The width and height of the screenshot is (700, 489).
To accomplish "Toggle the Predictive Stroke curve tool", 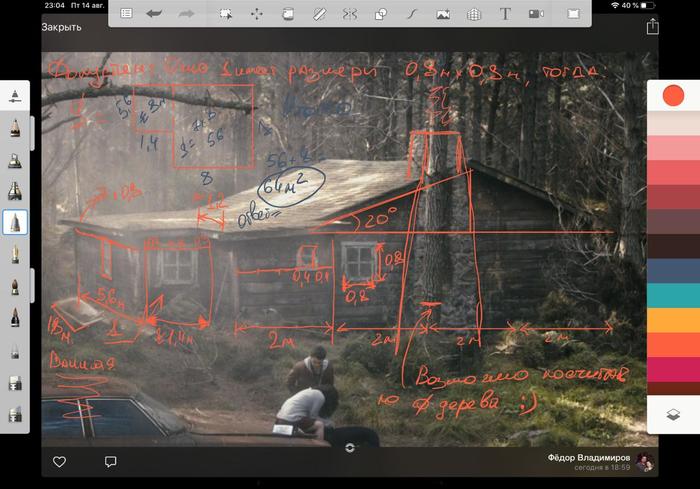I will pos(412,14).
